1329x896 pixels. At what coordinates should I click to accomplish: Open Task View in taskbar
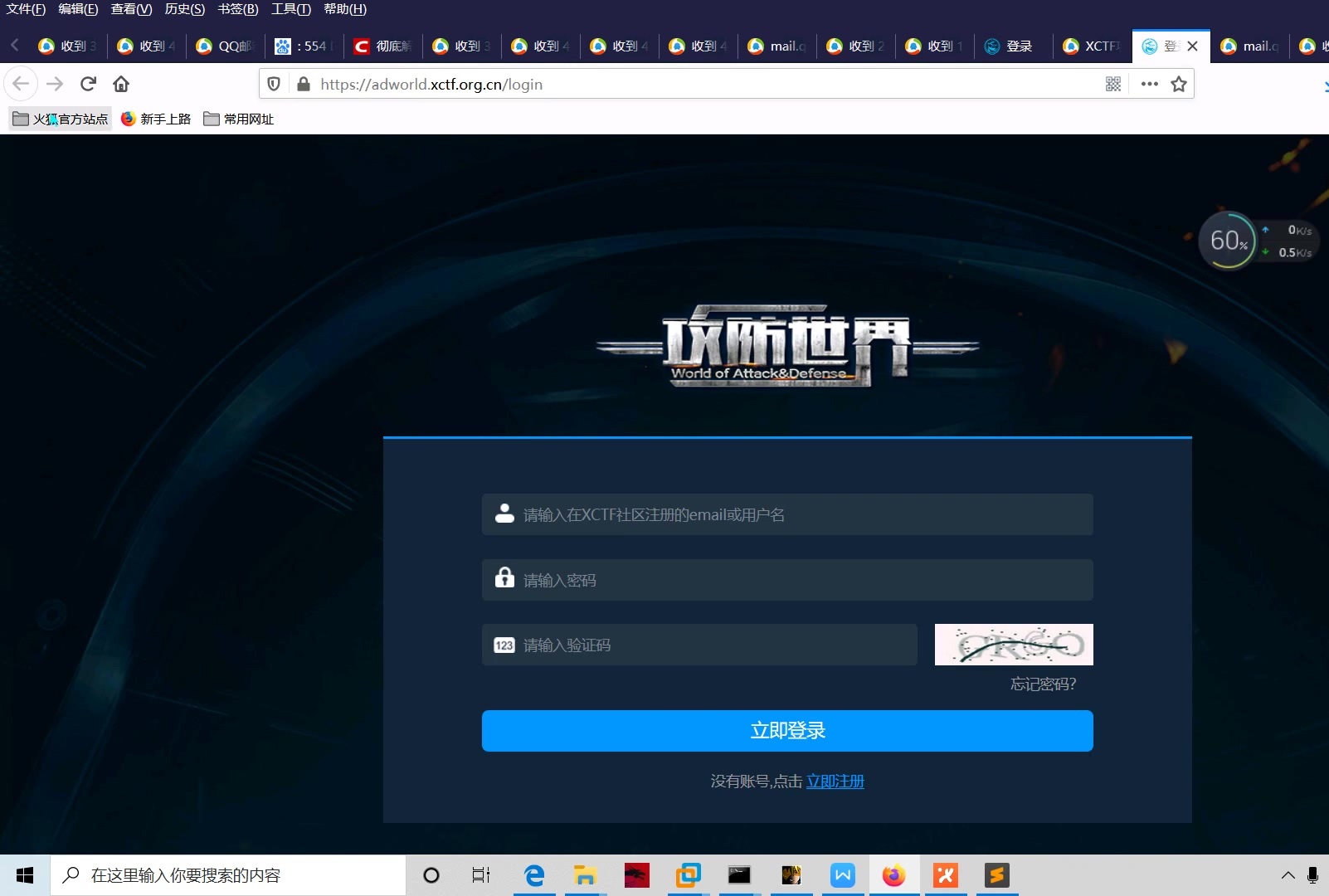coord(481,875)
